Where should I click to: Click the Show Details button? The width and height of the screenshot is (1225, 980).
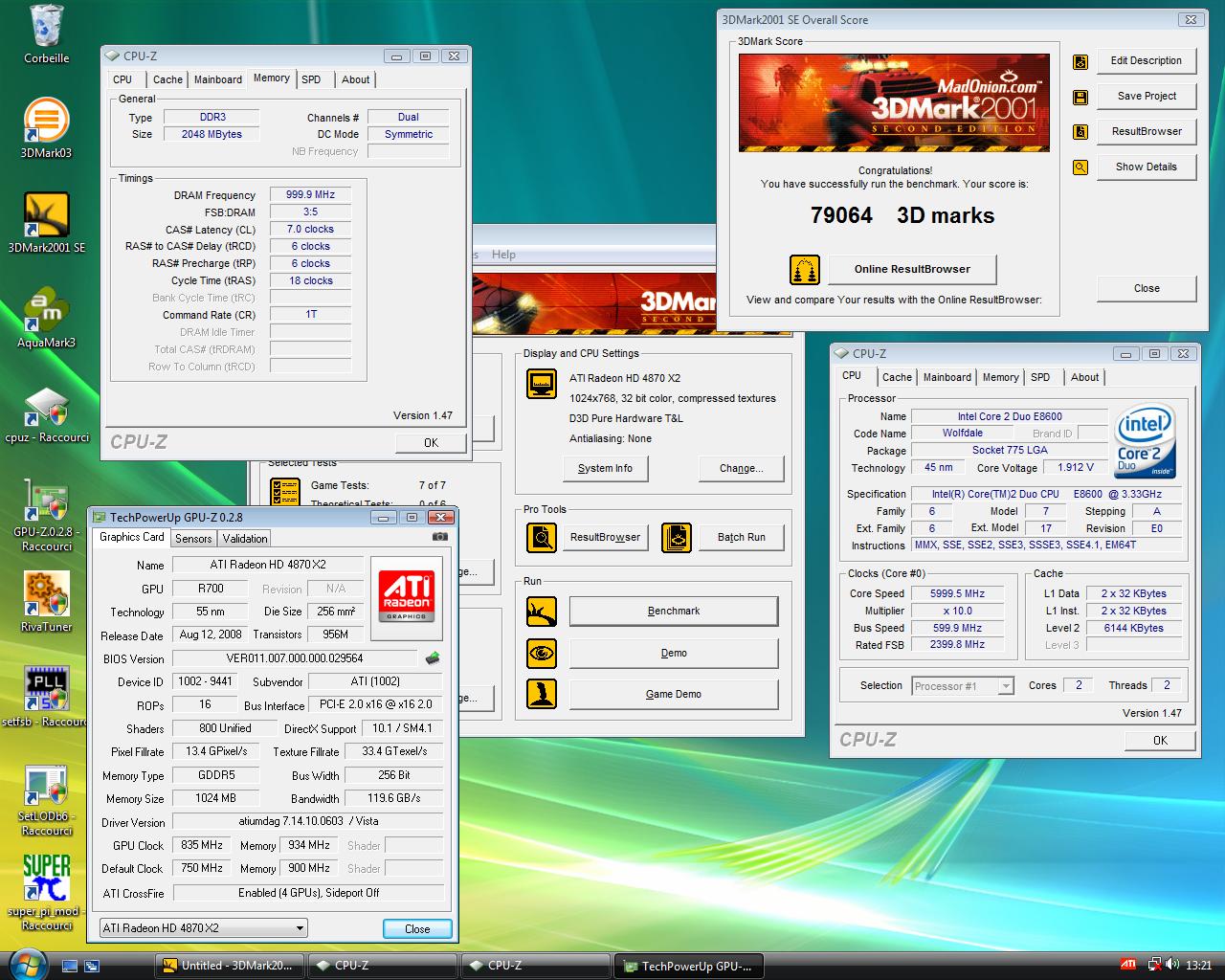coord(1146,167)
